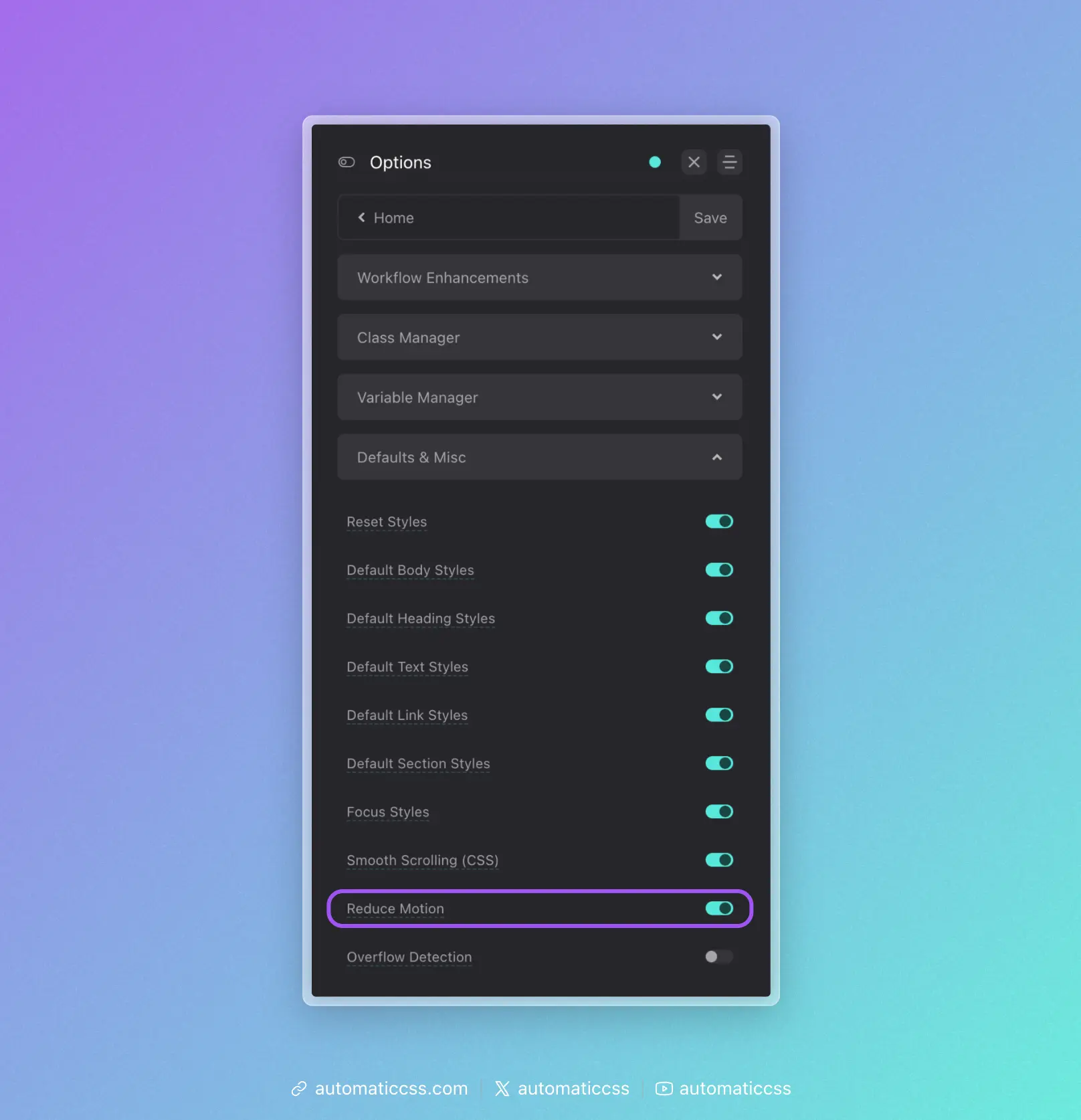Collapse the Defaults & Misc section
Image resolution: width=1081 pixels, height=1120 pixels.
[539, 457]
